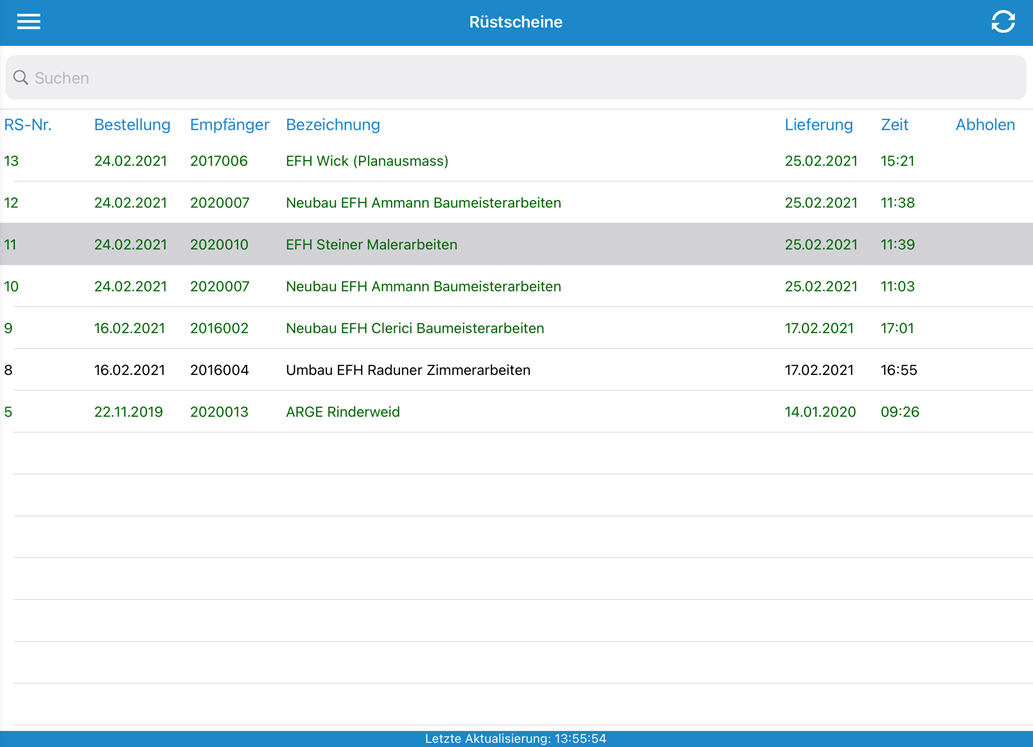Click Empfänger 2020013 cell
Screen dimensions: 1033x747
[219, 412]
